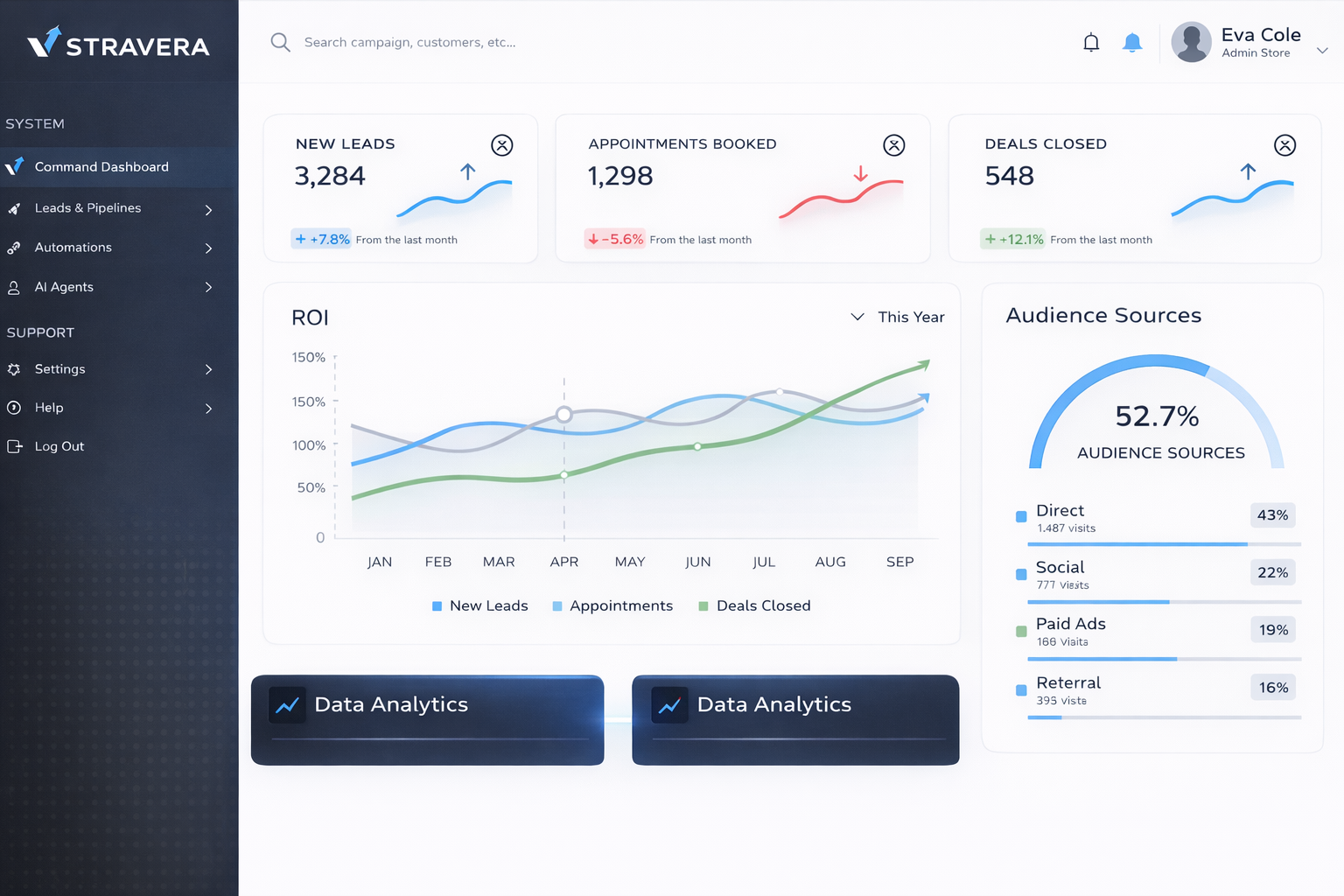
Task: Open the Help menu label
Action: point(49,408)
